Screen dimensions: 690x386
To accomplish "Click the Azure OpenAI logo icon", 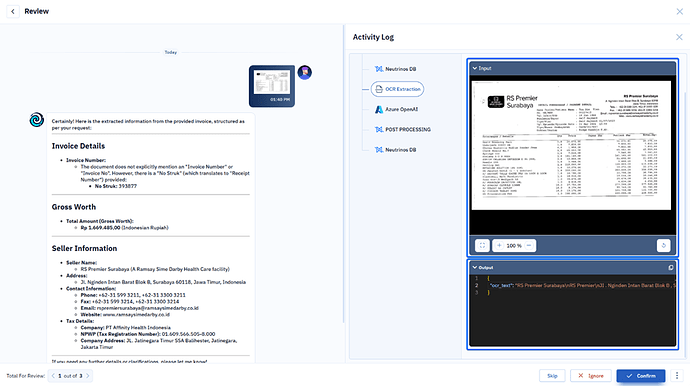I will (x=378, y=109).
